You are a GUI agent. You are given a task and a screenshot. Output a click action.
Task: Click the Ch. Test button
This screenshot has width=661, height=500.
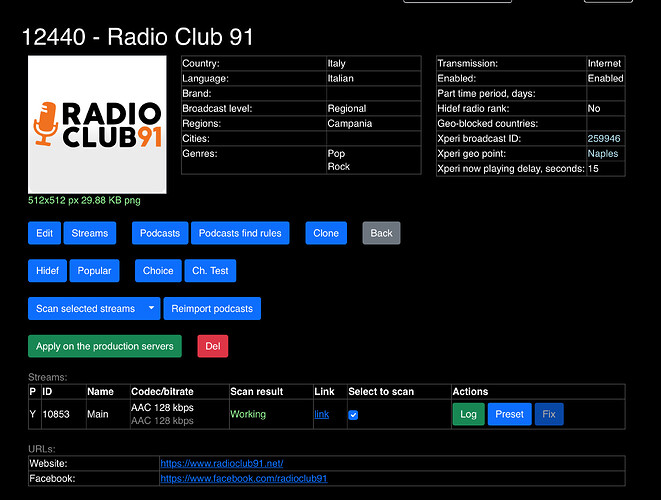[210, 271]
